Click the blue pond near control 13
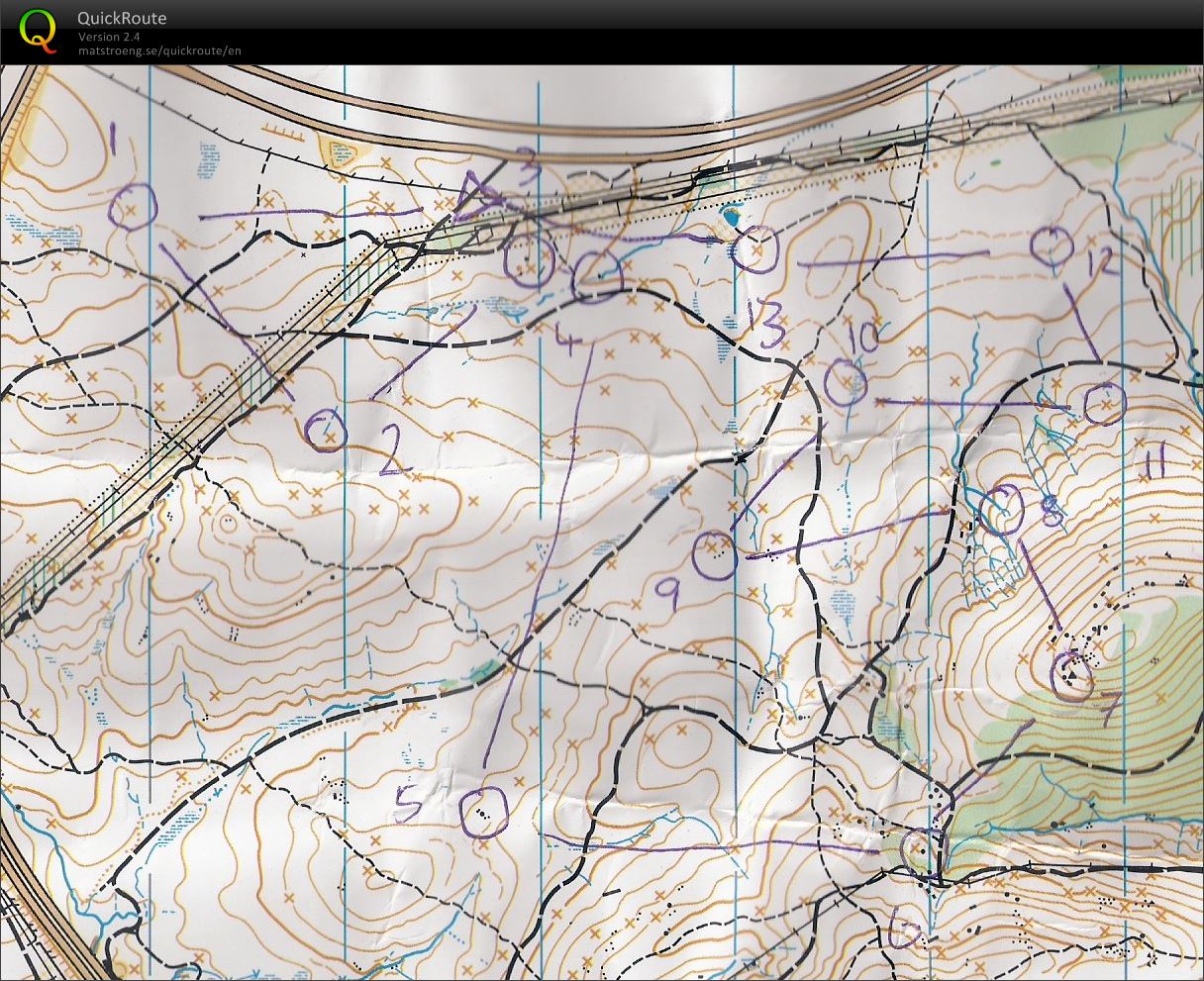Viewport: 1204px width, 981px height. [x=732, y=214]
